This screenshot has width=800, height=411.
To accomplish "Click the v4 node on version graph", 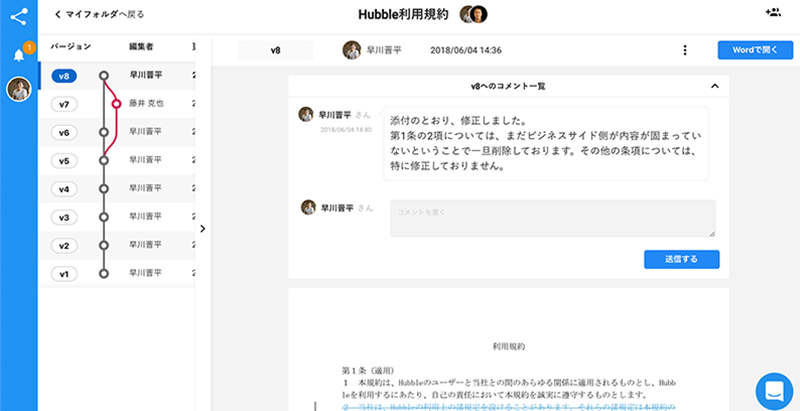I will point(104,189).
